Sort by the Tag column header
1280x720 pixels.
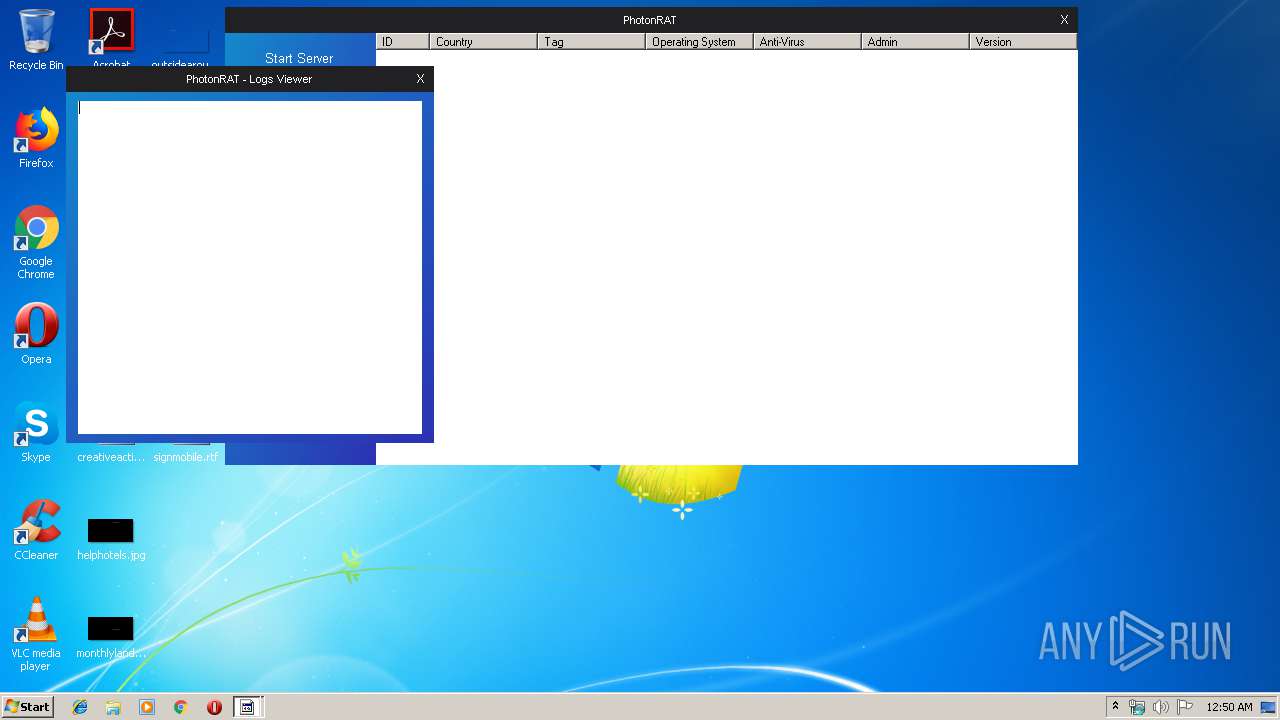(592, 42)
